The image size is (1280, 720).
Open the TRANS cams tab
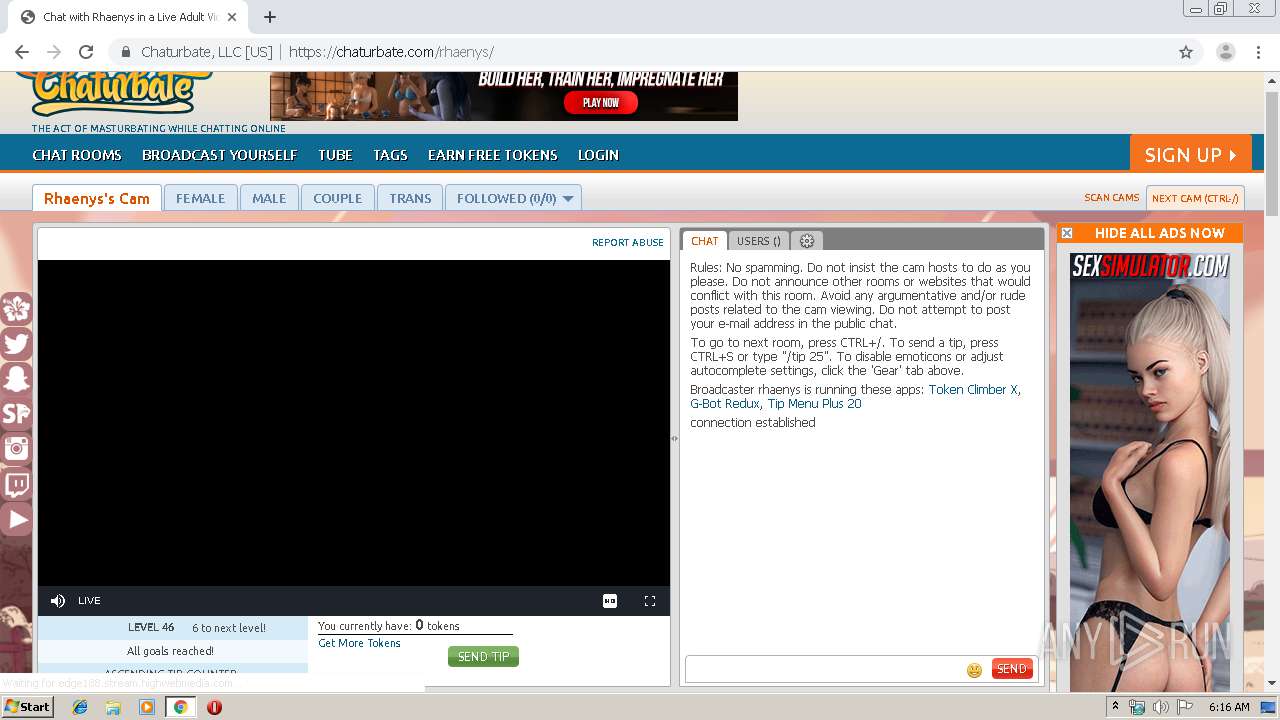click(x=410, y=198)
